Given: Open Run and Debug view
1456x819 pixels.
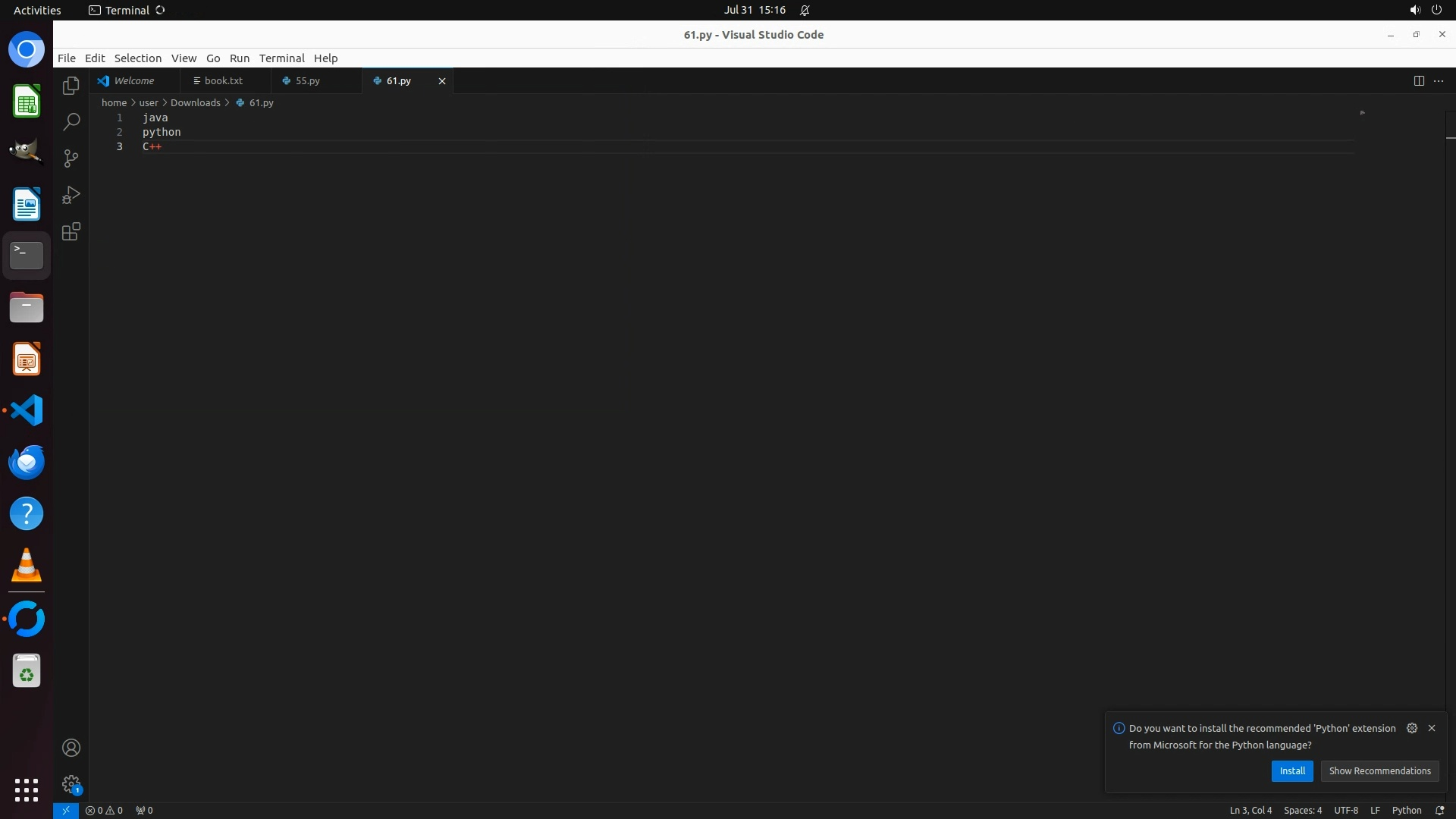Looking at the screenshot, I should click(71, 195).
